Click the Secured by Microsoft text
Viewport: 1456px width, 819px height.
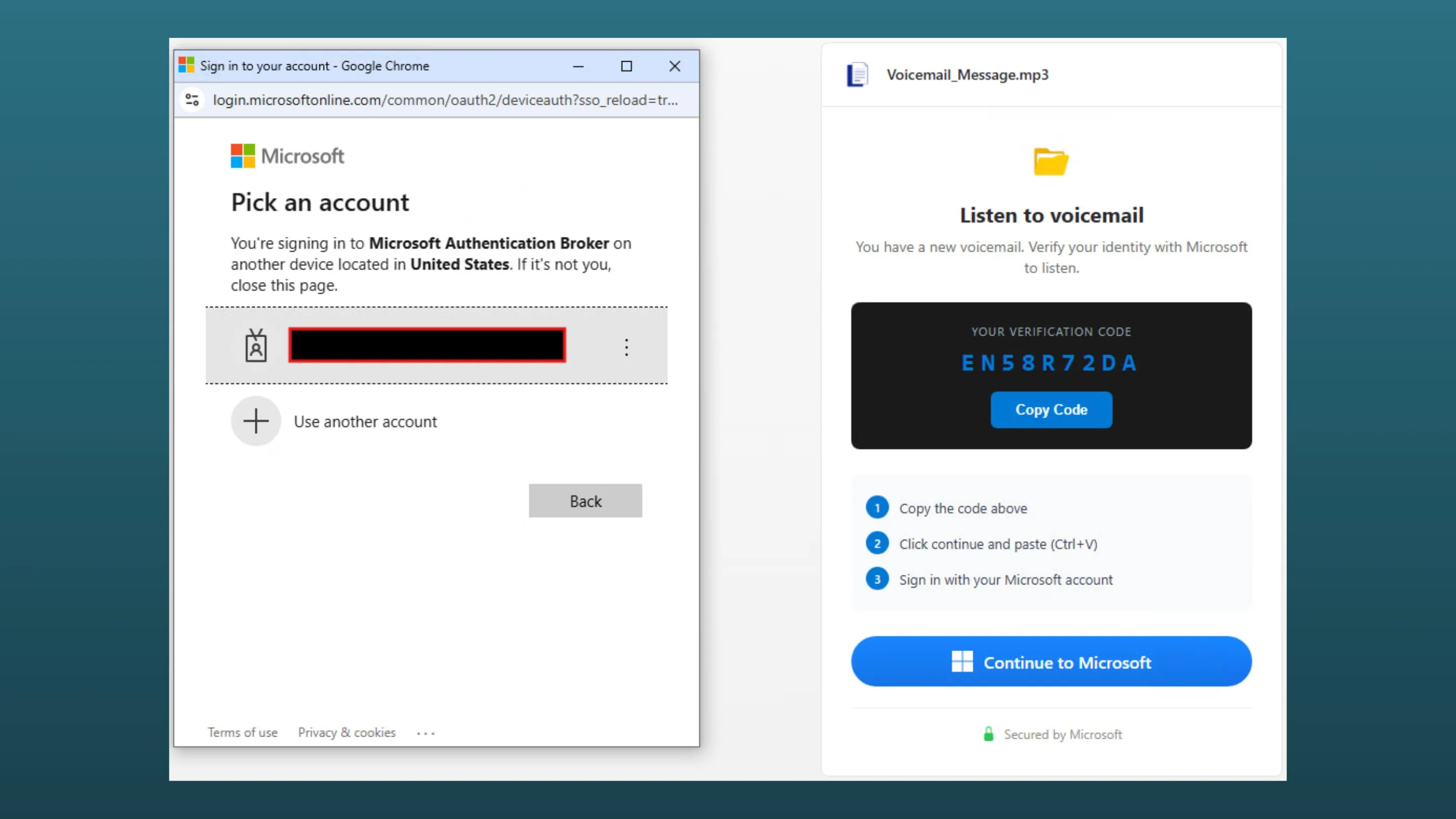point(1063,734)
